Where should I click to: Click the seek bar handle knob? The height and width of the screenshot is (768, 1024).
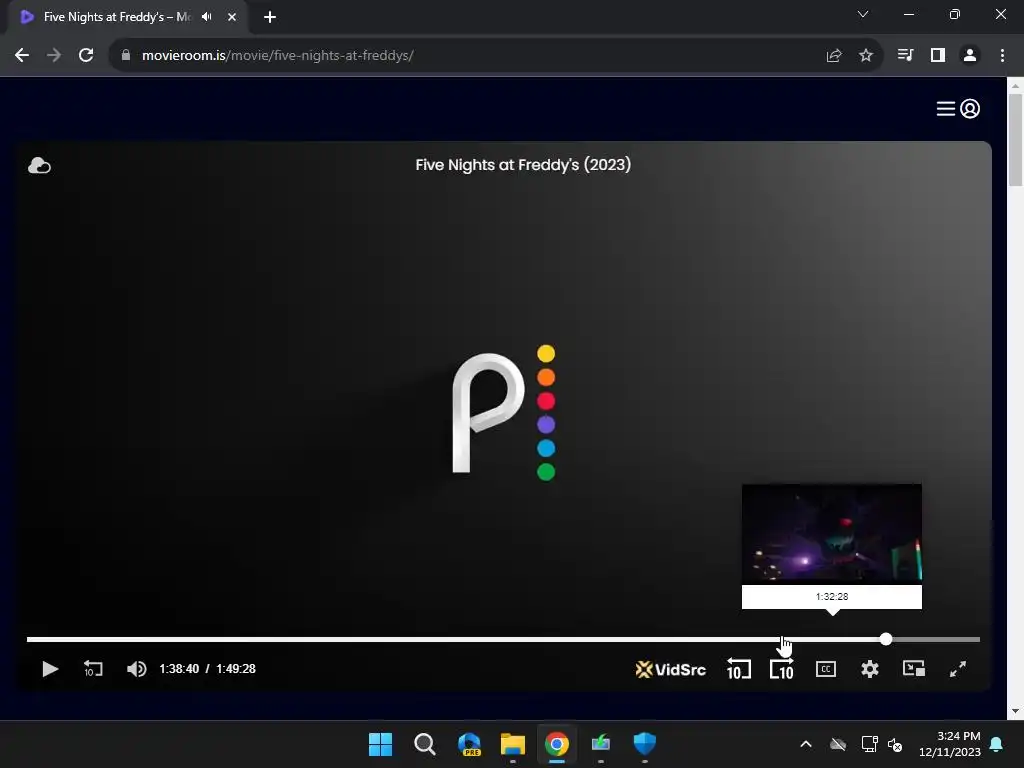pos(886,639)
